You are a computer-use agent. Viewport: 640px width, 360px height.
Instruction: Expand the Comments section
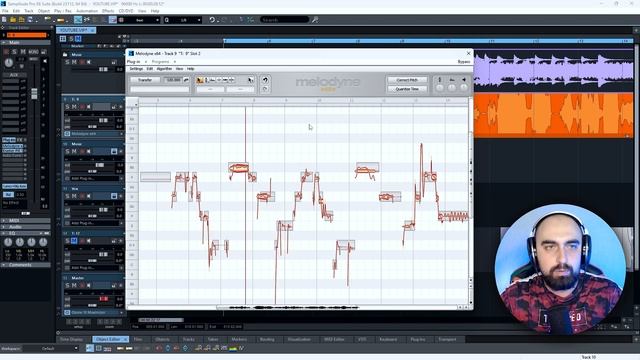pyautogui.click(x=25, y=264)
